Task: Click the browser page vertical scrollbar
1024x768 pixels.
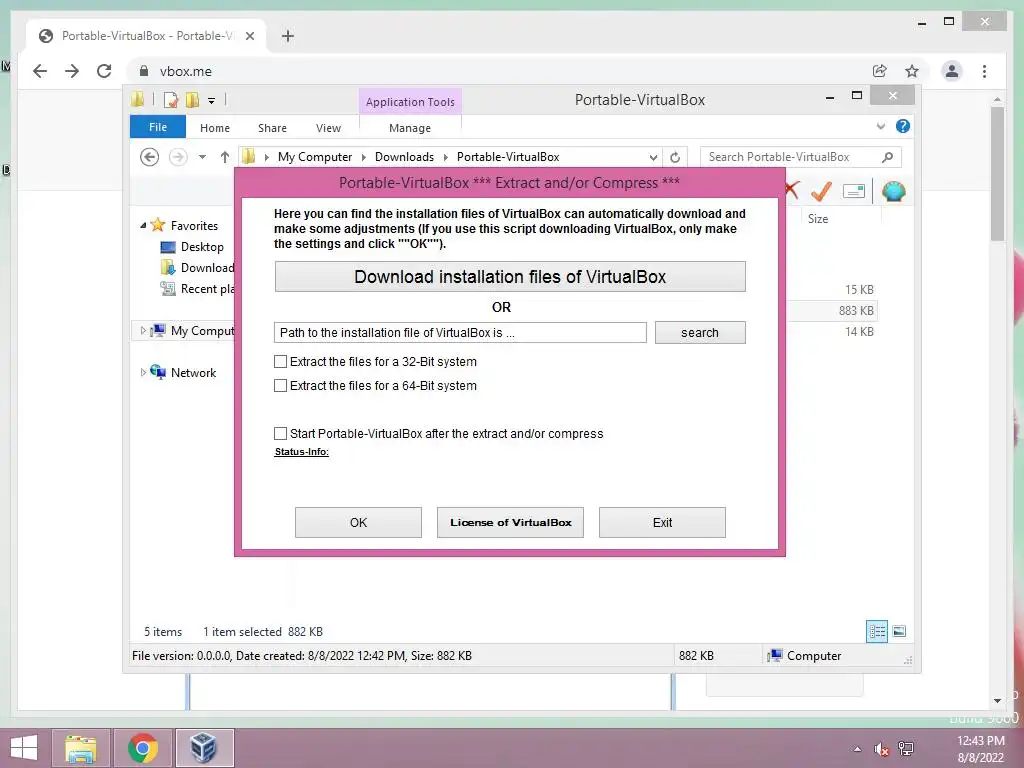Action: tap(997, 173)
